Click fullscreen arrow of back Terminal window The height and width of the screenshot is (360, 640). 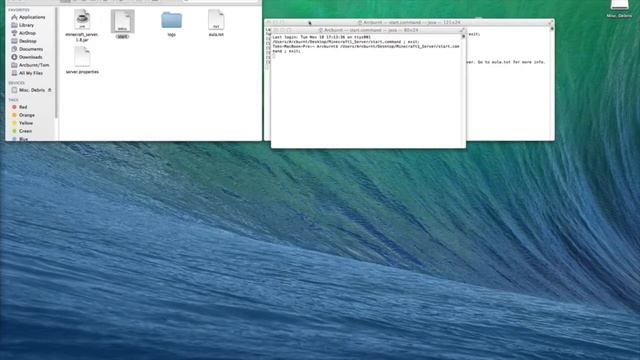pyautogui.click(x=550, y=22)
